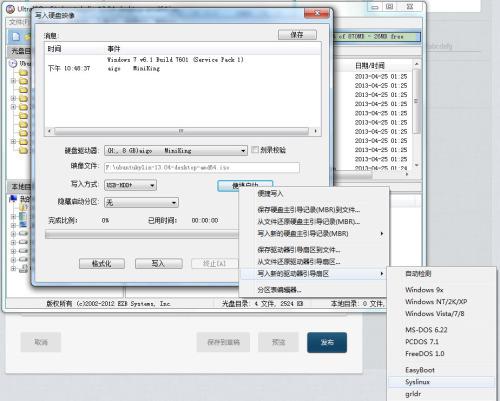Click the 格式化 format button

coord(102,264)
